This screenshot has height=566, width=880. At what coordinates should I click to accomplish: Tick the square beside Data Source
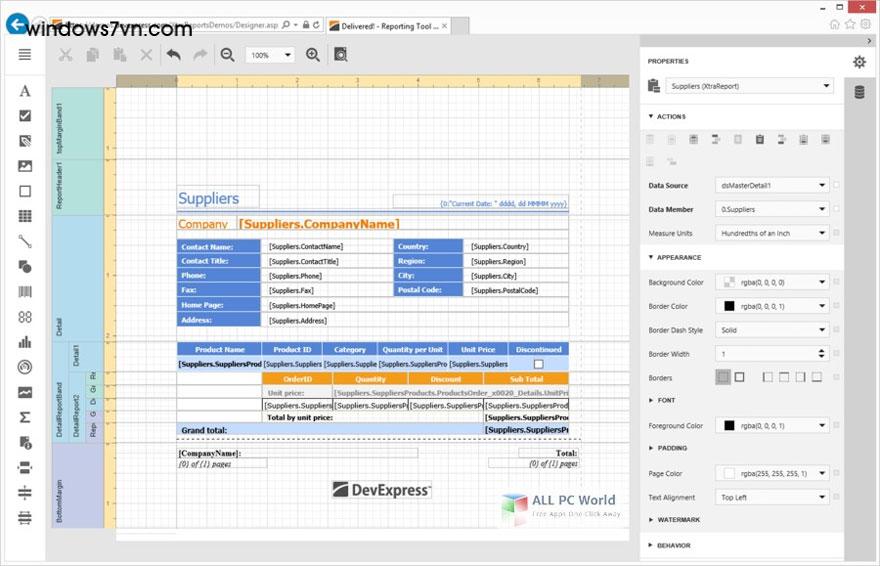coord(836,185)
